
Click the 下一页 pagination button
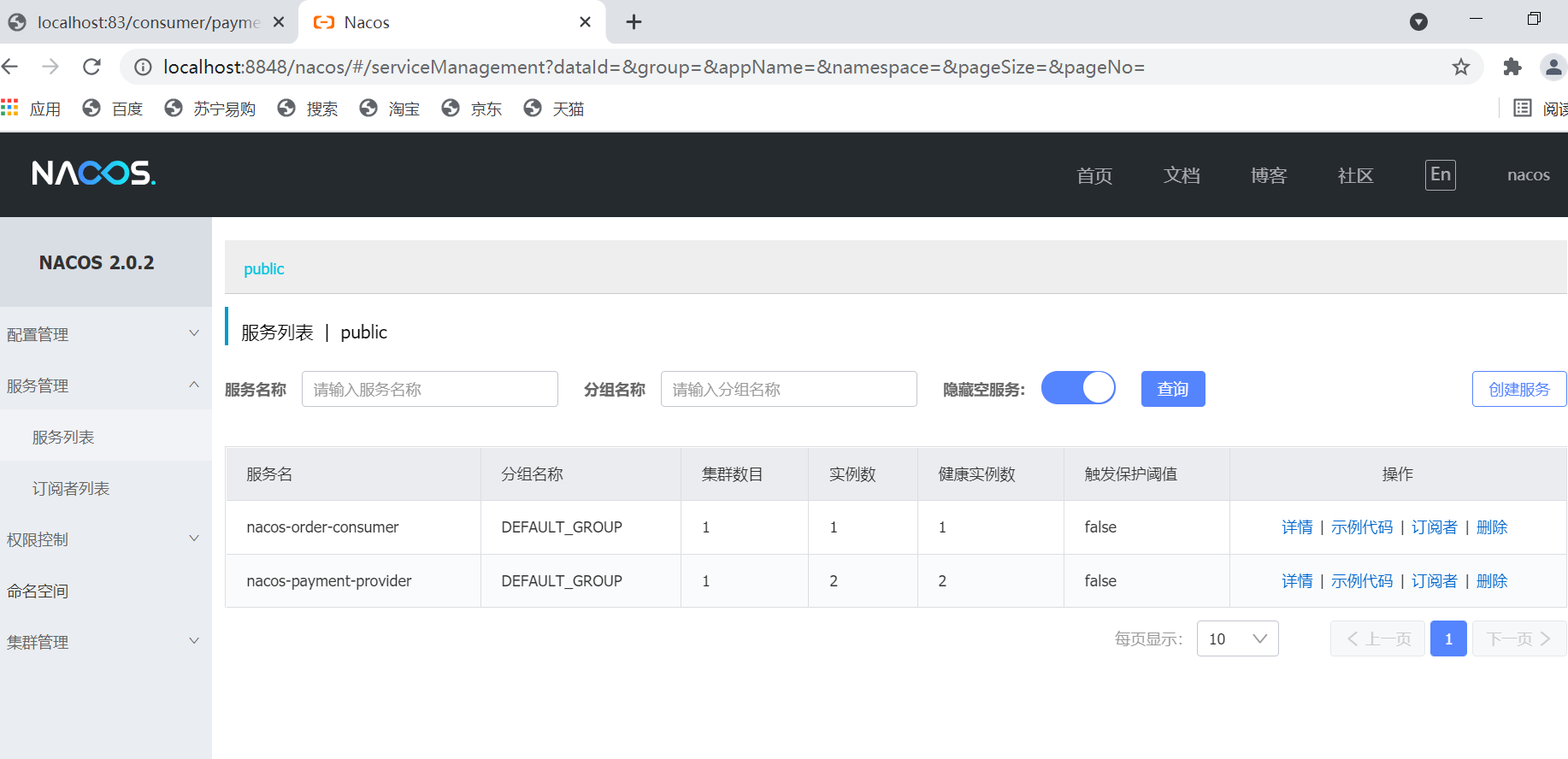tap(1519, 638)
